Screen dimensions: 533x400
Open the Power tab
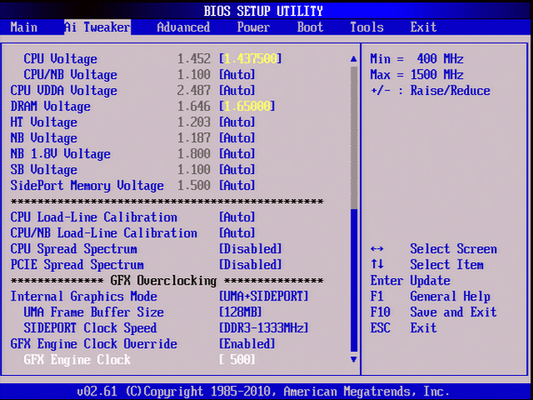coord(254,27)
